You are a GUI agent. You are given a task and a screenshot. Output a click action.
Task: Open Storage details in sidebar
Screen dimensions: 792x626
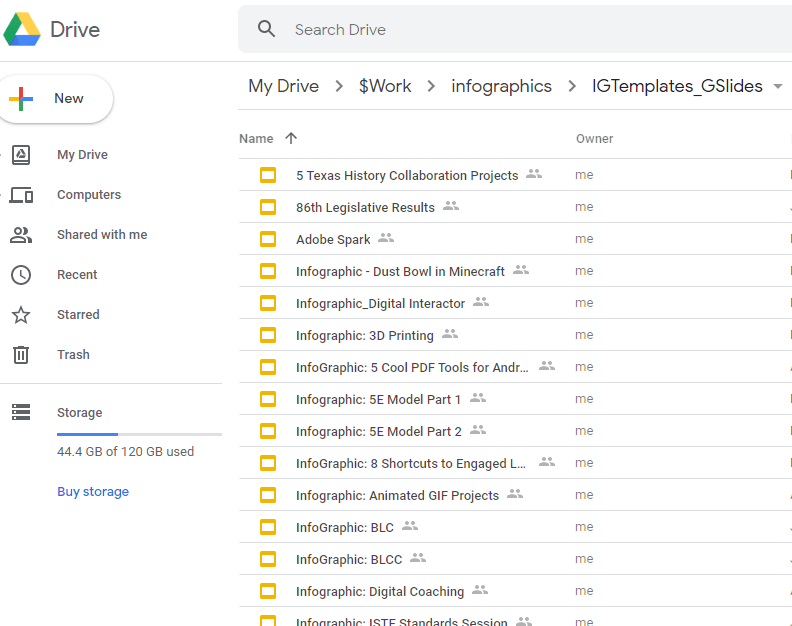[x=79, y=412]
